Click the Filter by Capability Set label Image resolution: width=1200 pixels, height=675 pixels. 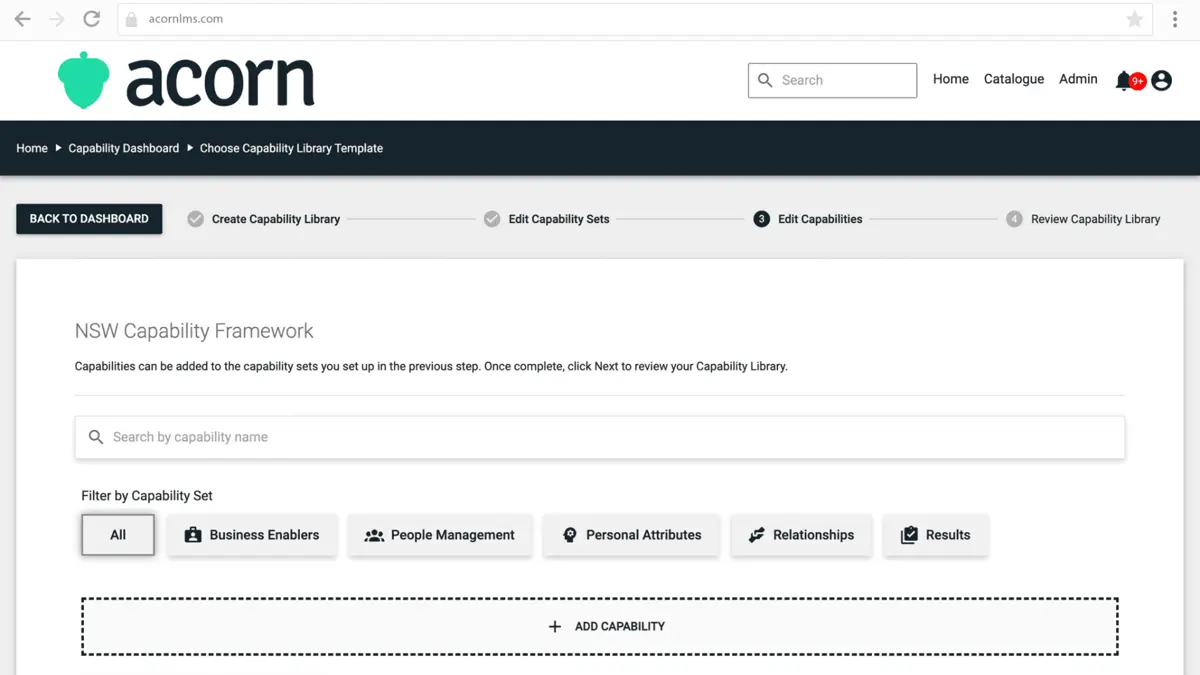[147, 495]
